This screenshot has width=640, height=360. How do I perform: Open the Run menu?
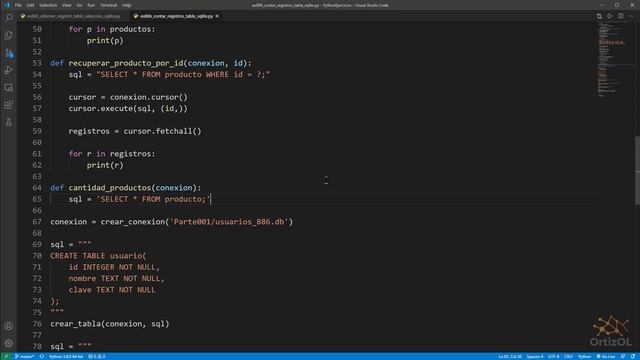coord(91,5)
